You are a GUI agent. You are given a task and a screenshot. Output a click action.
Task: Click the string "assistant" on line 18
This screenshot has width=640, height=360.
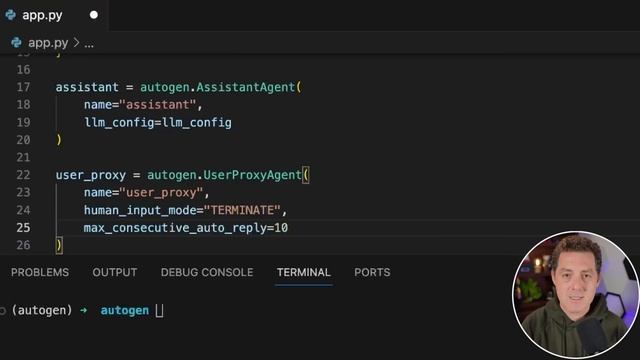click(x=158, y=105)
